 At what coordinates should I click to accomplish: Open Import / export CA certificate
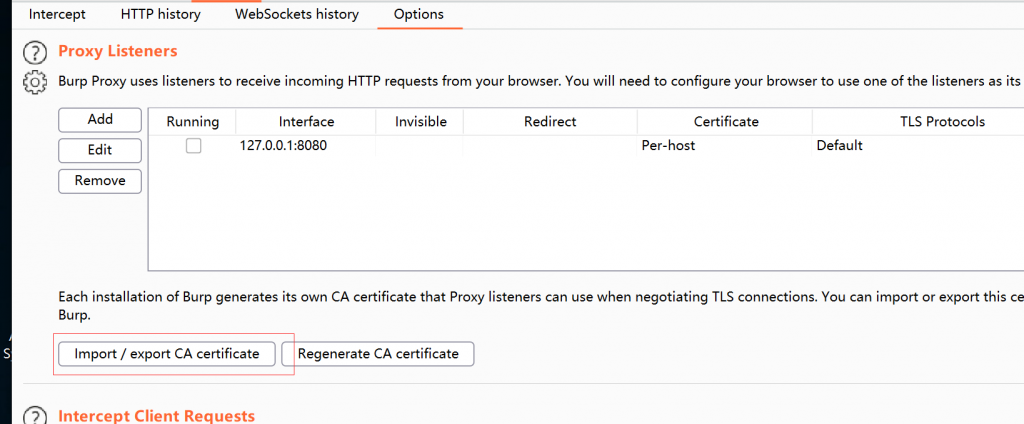(x=167, y=354)
